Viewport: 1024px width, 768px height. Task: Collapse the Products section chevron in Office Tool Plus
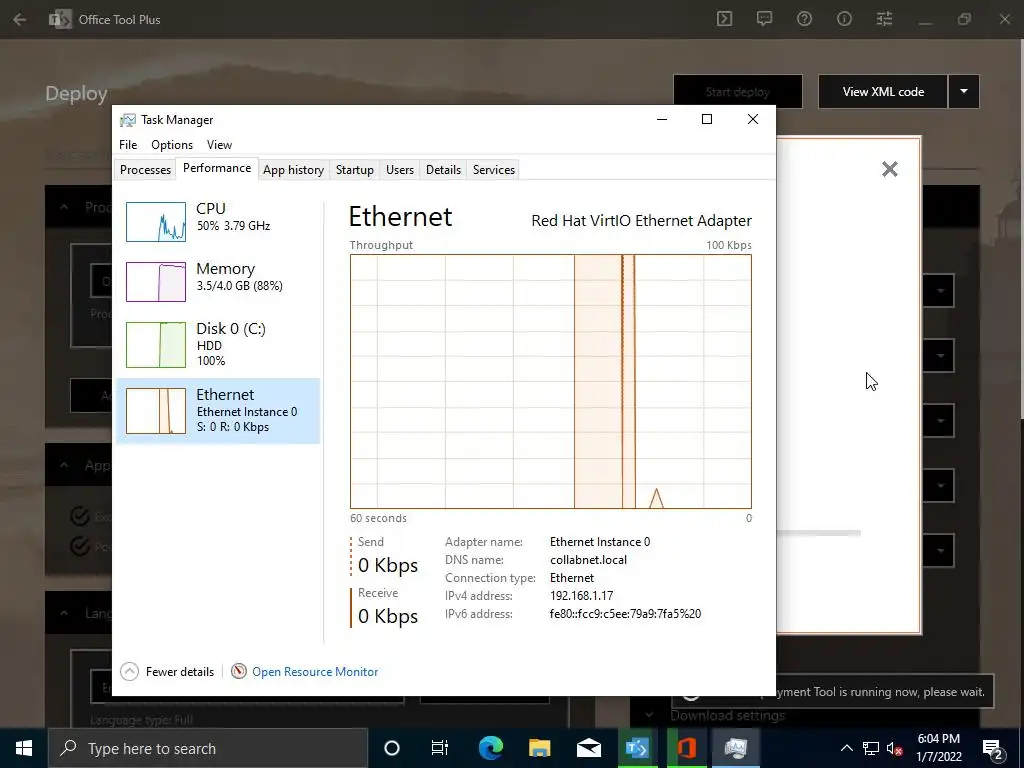tap(64, 207)
